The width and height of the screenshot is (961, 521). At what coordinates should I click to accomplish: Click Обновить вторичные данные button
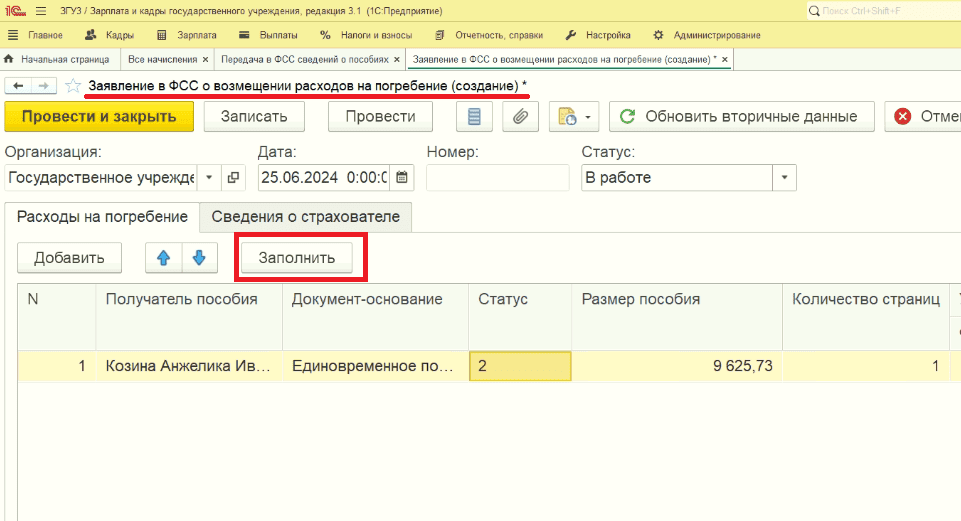click(x=742, y=116)
